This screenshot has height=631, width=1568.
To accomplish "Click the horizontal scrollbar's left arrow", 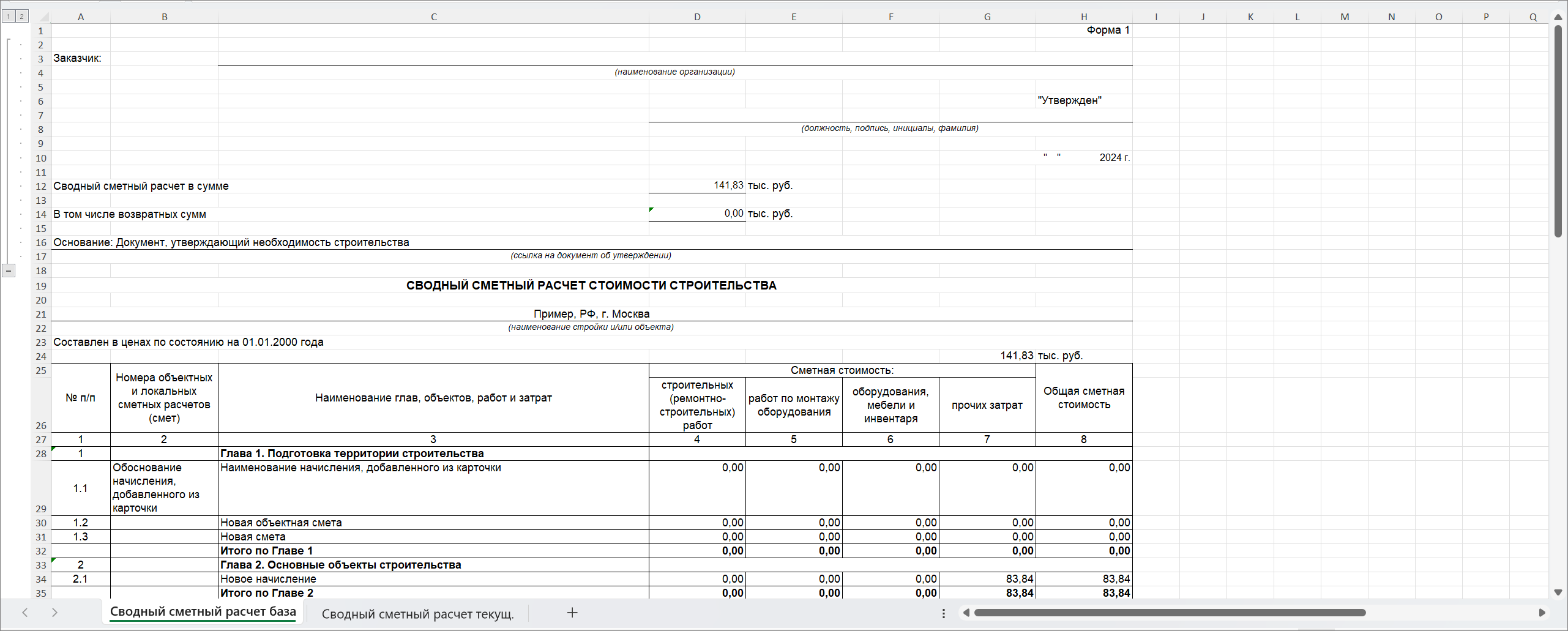I will click(966, 613).
